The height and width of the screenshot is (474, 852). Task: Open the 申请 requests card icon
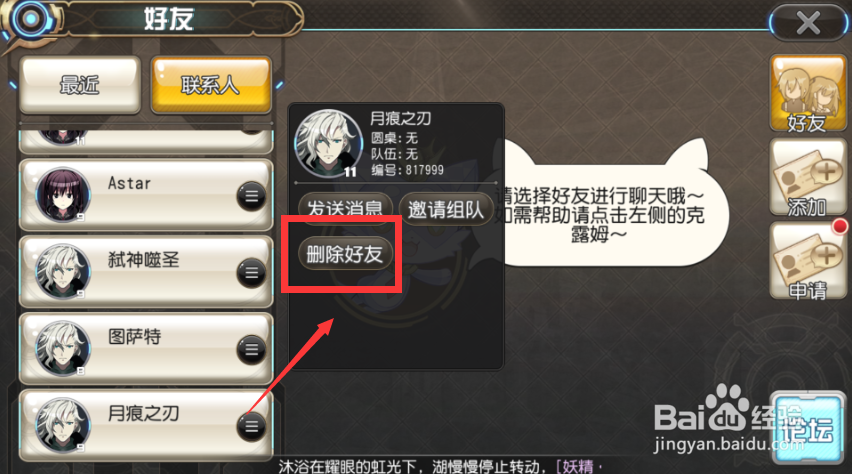pyautogui.click(x=808, y=261)
